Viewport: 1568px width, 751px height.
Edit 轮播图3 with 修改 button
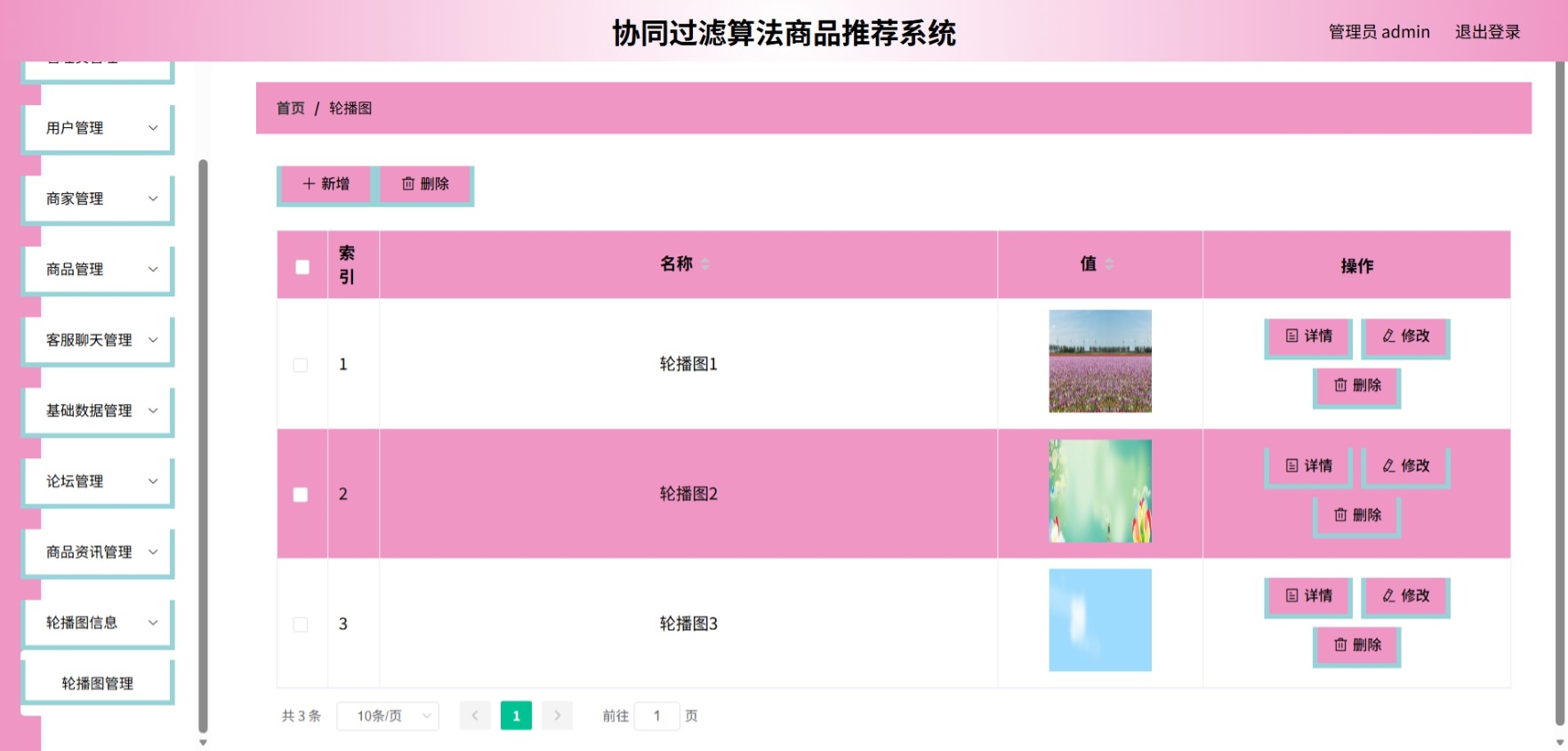tap(1405, 596)
